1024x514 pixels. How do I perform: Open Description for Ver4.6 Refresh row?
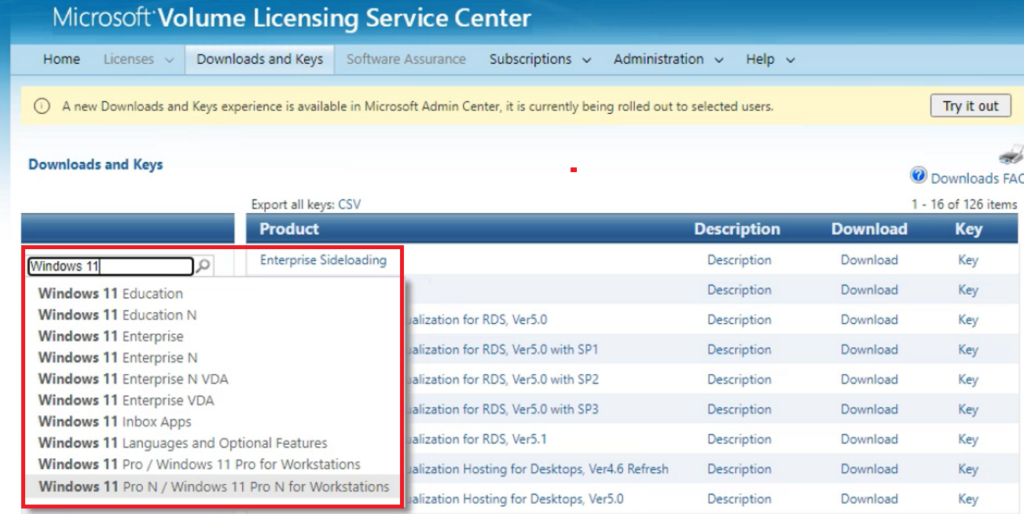coord(739,469)
